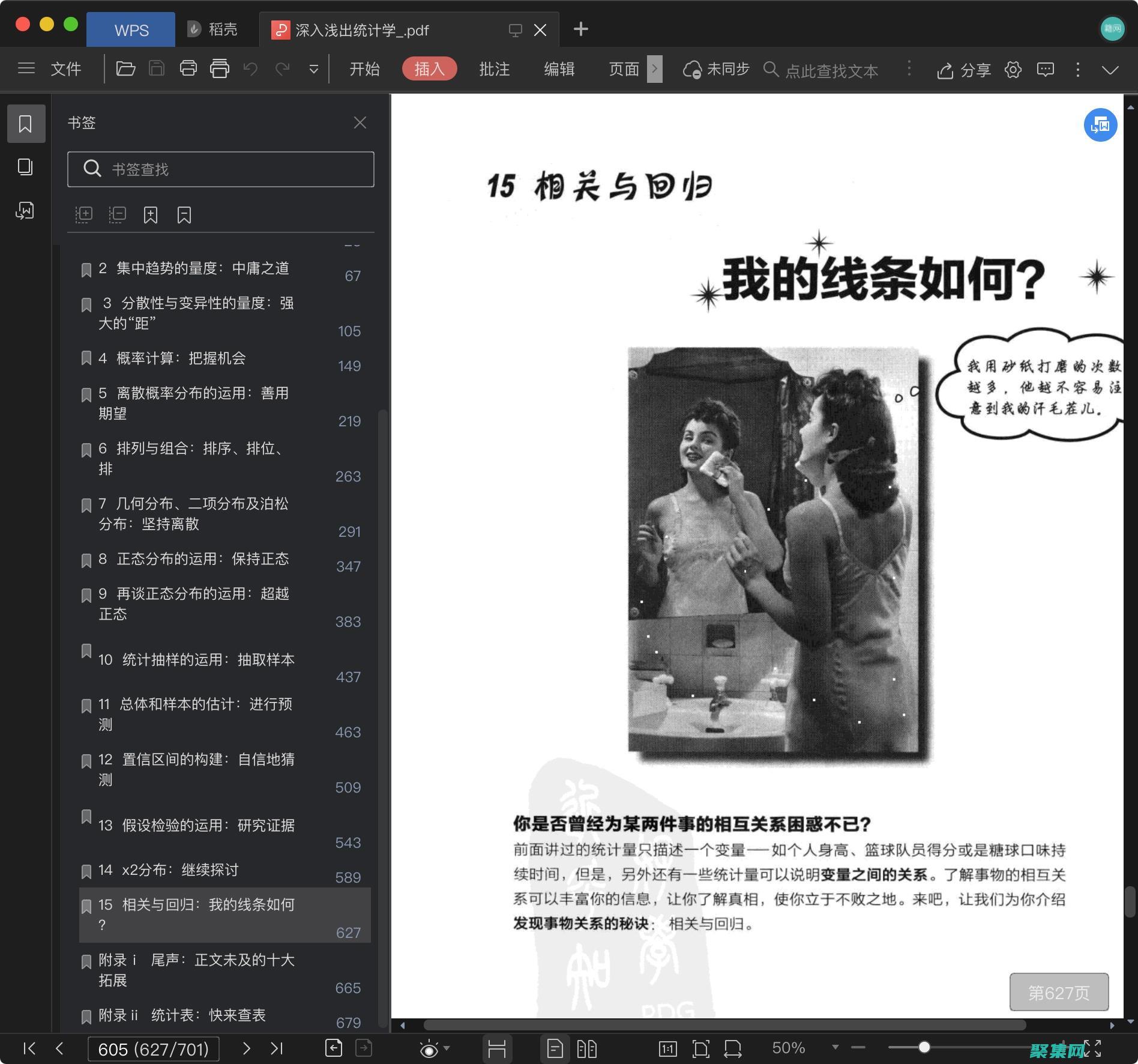1138x1064 pixels.
Task: Click the screenshot tool icon above the page
Action: click(x=1100, y=125)
